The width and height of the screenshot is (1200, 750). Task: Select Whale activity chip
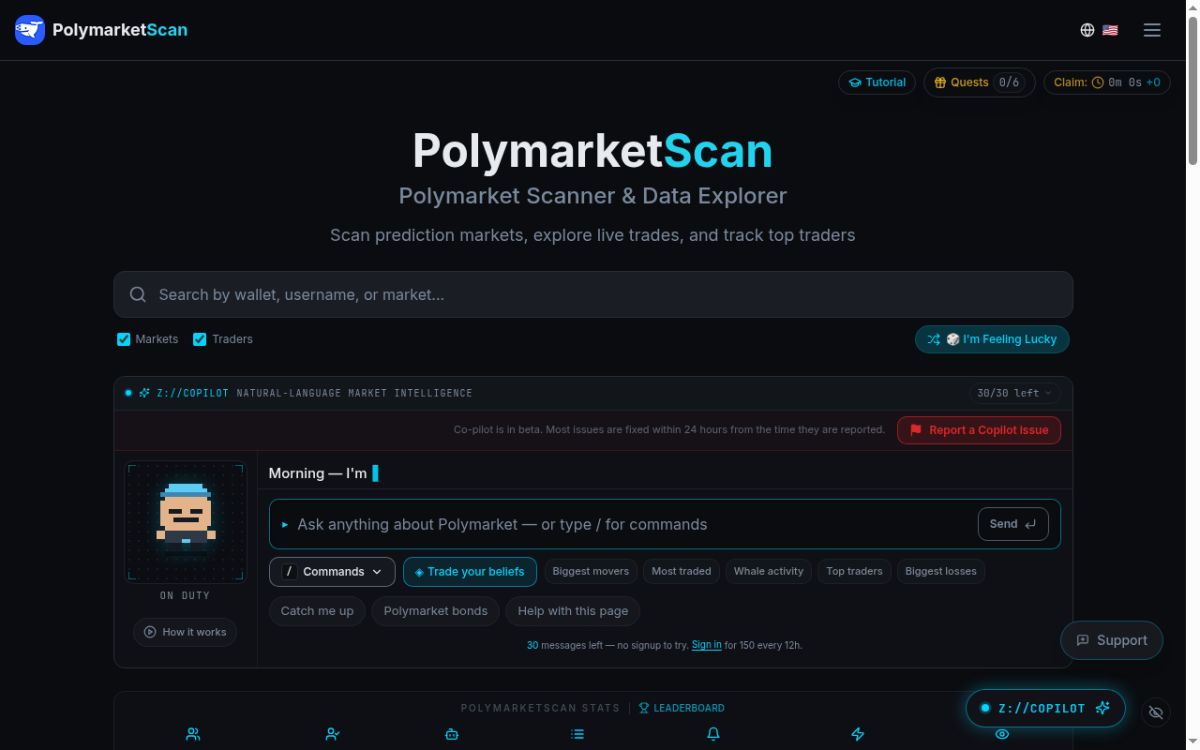click(x=769, y=571)
